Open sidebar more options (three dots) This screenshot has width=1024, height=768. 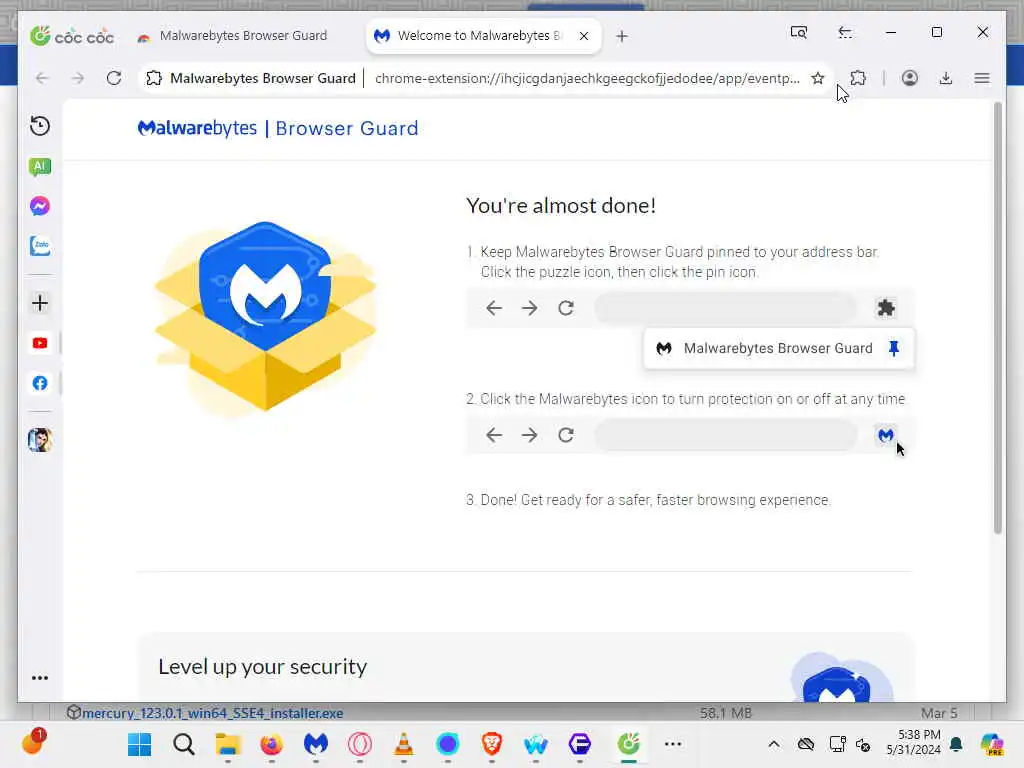coord(40,678)
